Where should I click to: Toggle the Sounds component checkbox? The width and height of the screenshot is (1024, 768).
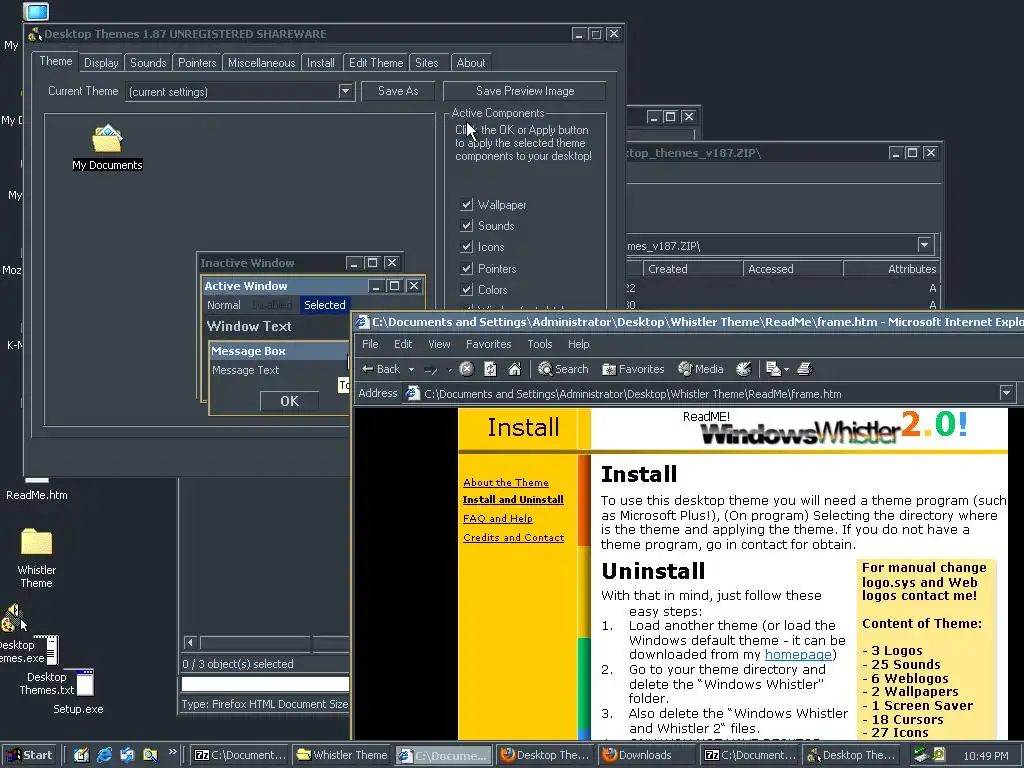(x=466, y=225)
